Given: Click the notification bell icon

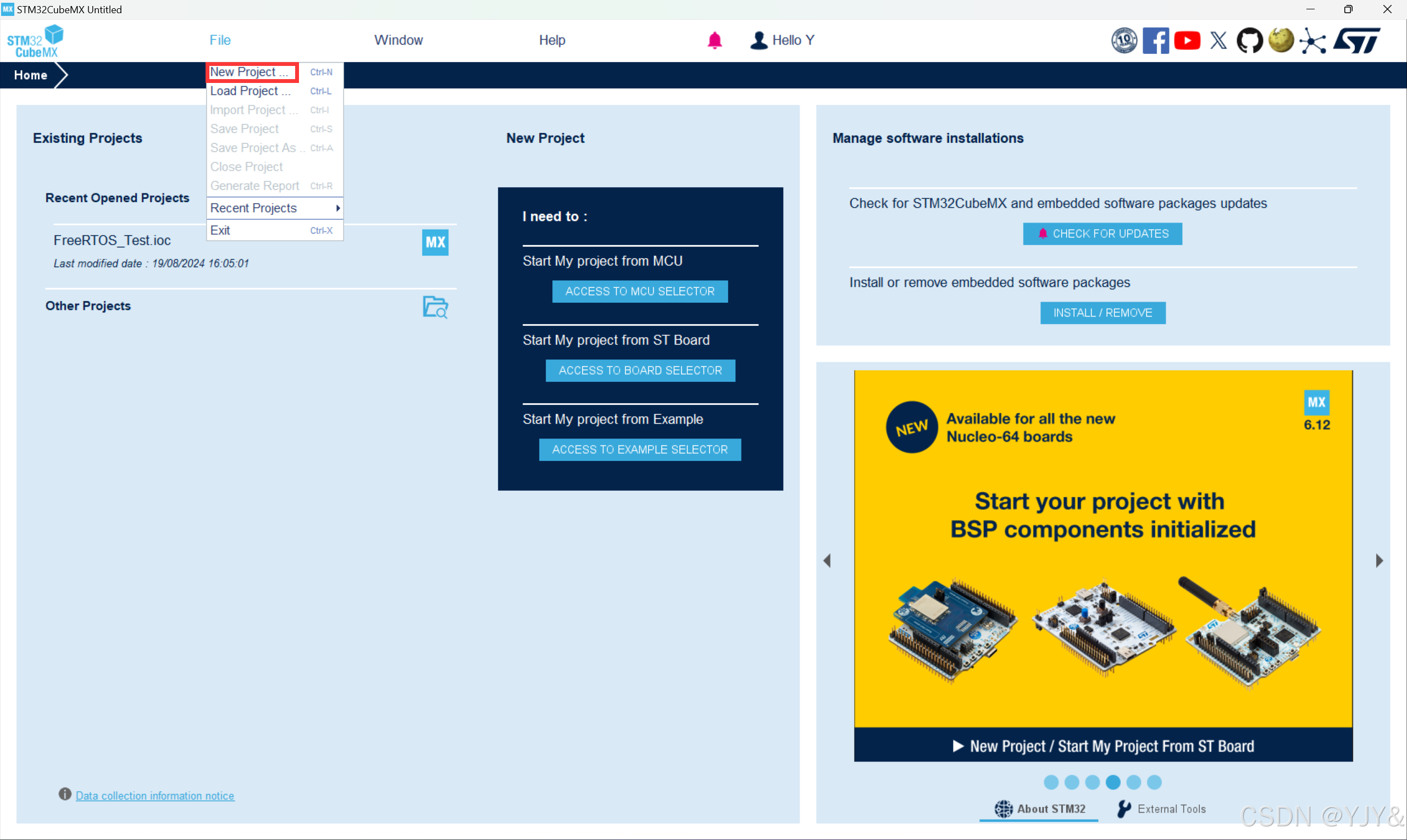Looking at the screenshot, I should pyautogui.click(x=714, y=40).
